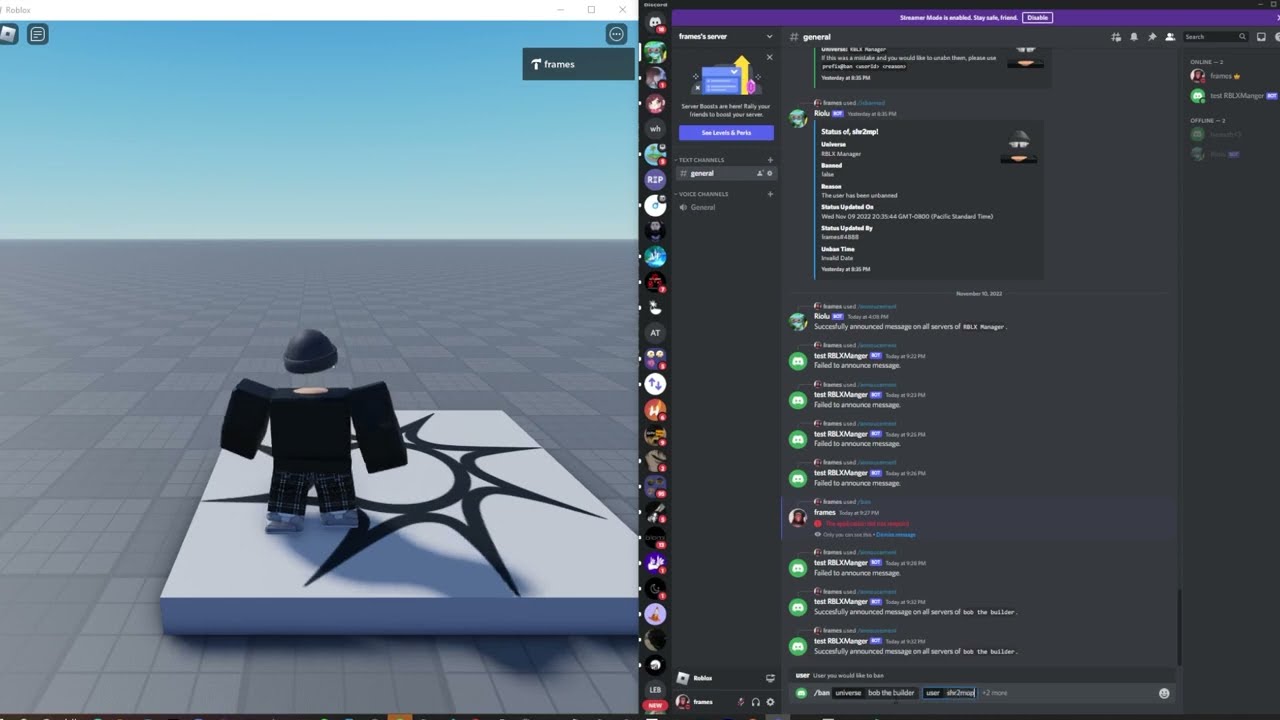1280x720 pixels.
Task: Open the Threads icon in channel header
Action: [x=1116, y=37]
